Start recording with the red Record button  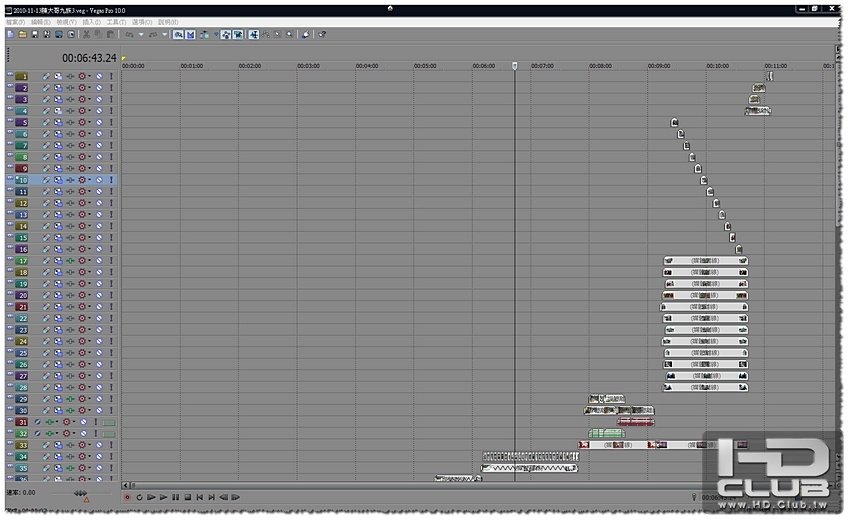tap(127, 497)
